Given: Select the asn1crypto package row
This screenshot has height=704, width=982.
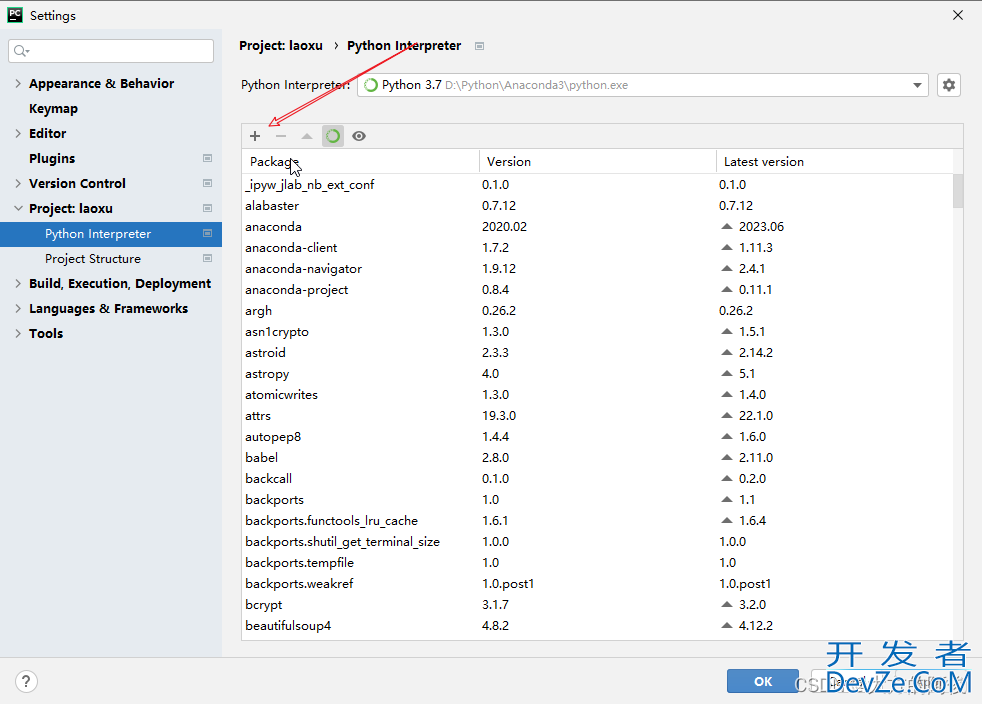Looking at the screenshot, I should click(597, 332).
